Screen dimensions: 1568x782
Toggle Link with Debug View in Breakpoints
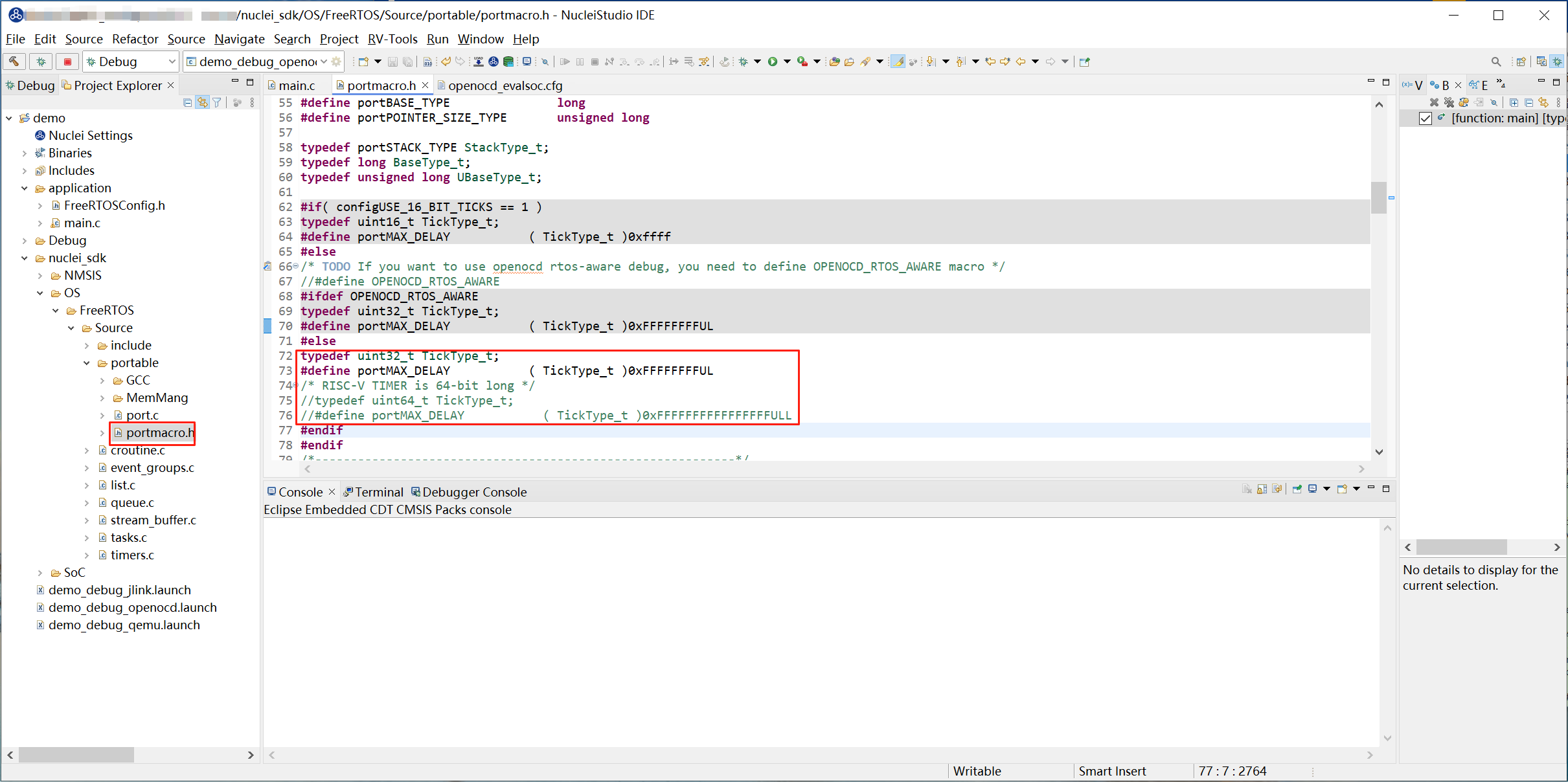[x=1543, y=102]
